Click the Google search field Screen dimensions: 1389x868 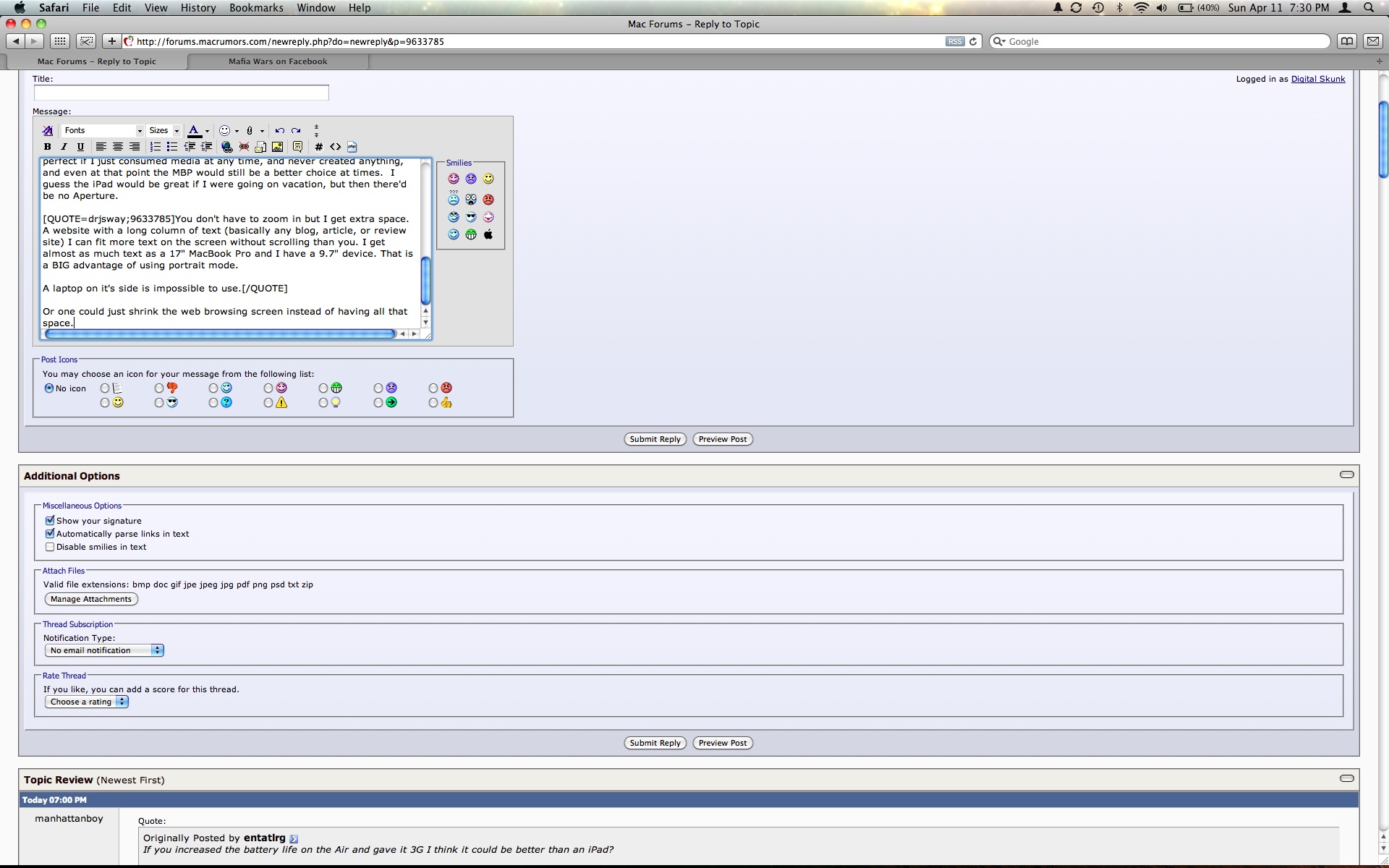pos(1160,41)
